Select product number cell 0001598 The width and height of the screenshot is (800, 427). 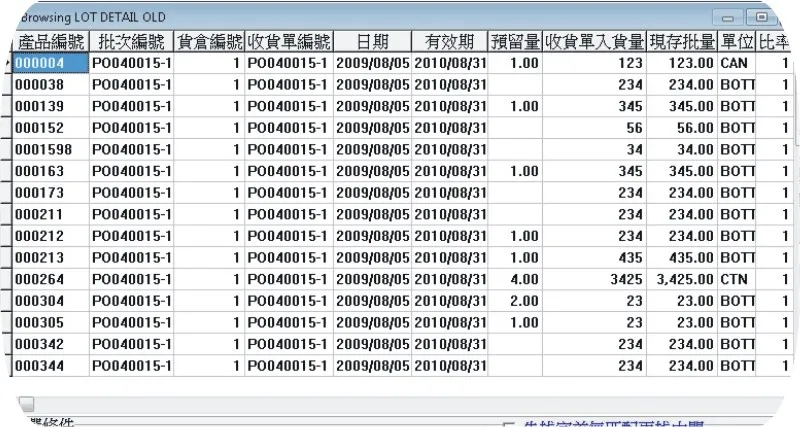click(x=50, y=150)
